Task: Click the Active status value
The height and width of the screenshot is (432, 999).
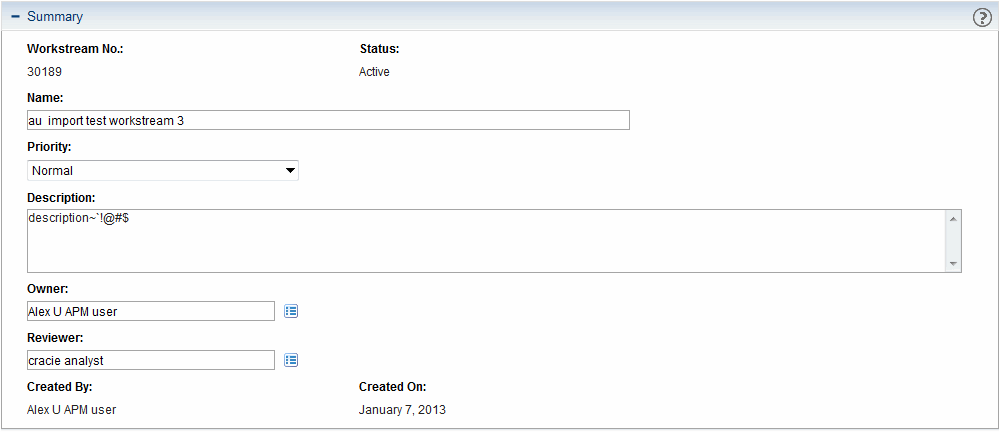Action: click(374, 72)
